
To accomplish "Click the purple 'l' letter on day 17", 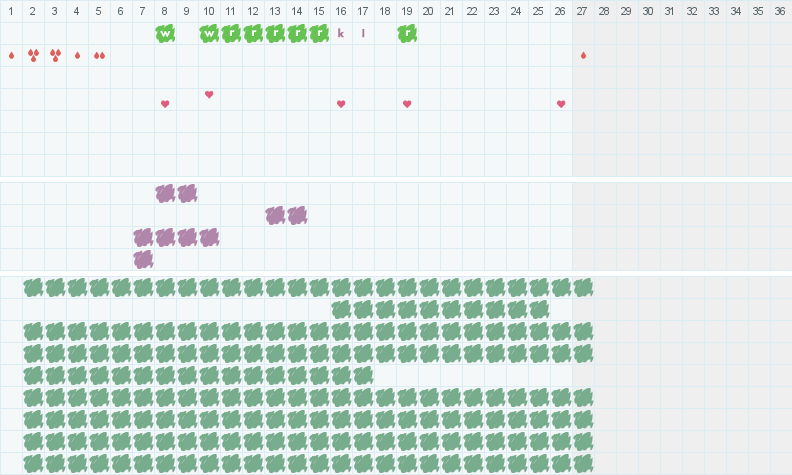I will click(x=363, y=33).
